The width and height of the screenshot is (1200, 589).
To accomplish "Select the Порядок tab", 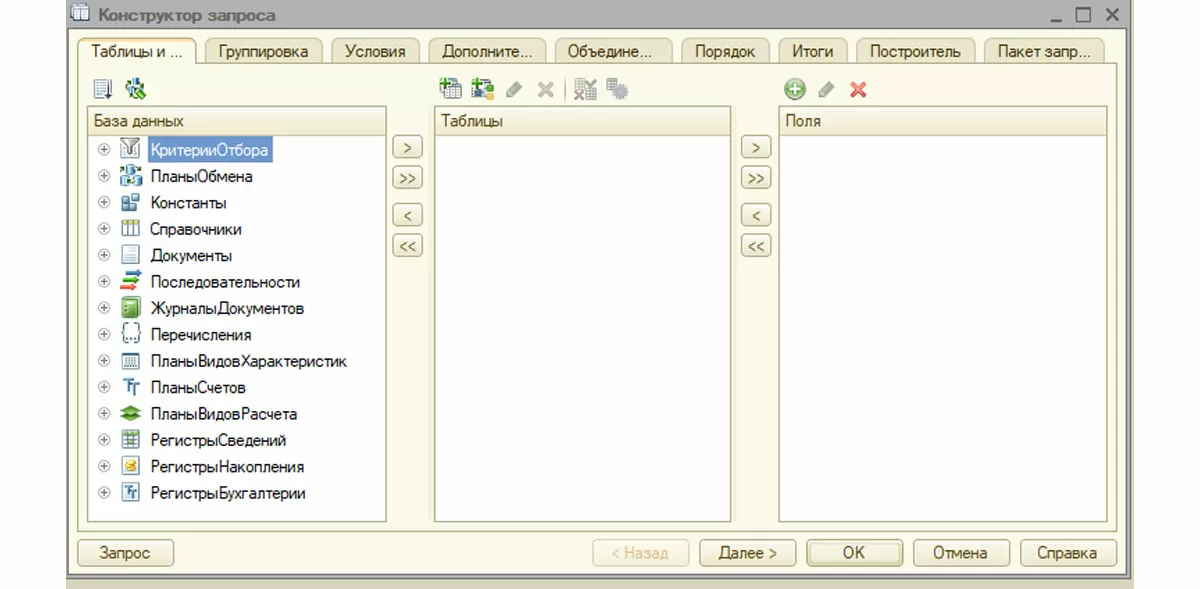I will click(725, 52).
